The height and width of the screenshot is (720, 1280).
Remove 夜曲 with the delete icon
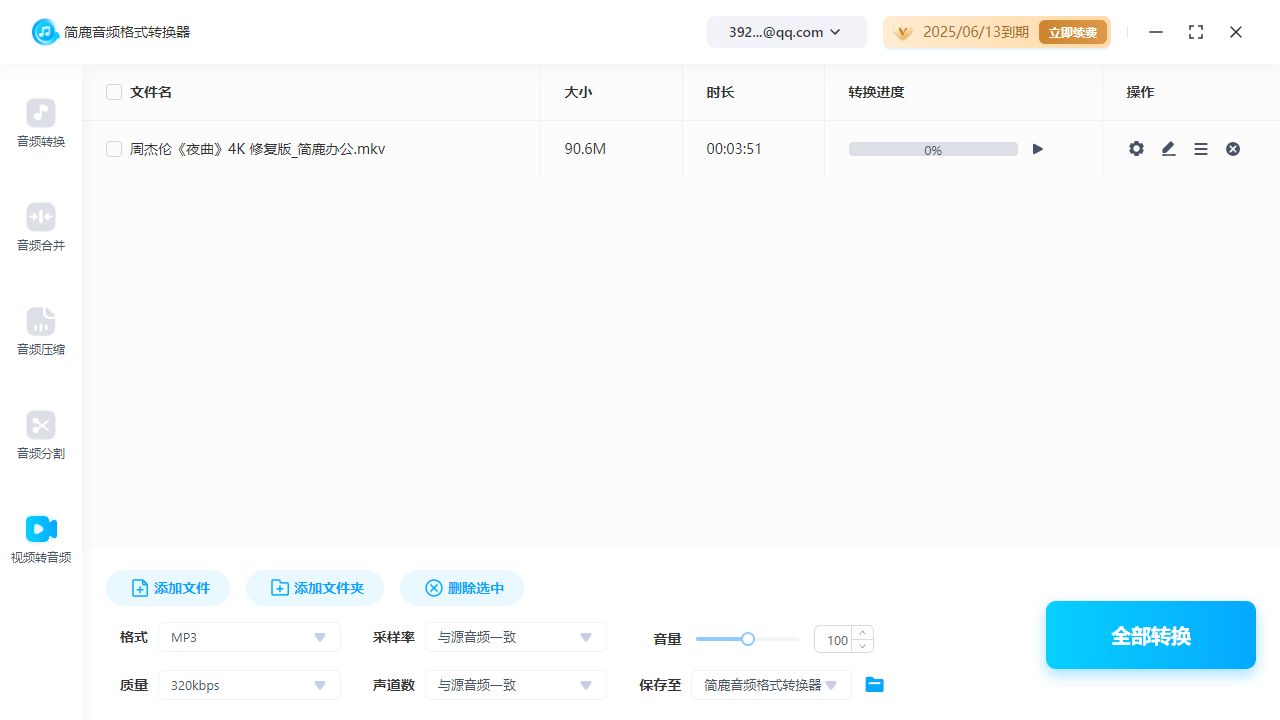click(1232, 148)
